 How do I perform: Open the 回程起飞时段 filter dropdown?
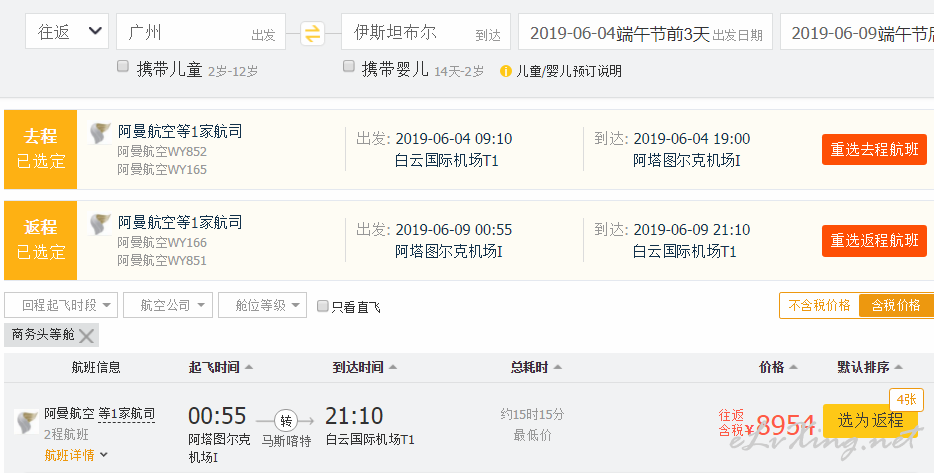pos(61,305)
